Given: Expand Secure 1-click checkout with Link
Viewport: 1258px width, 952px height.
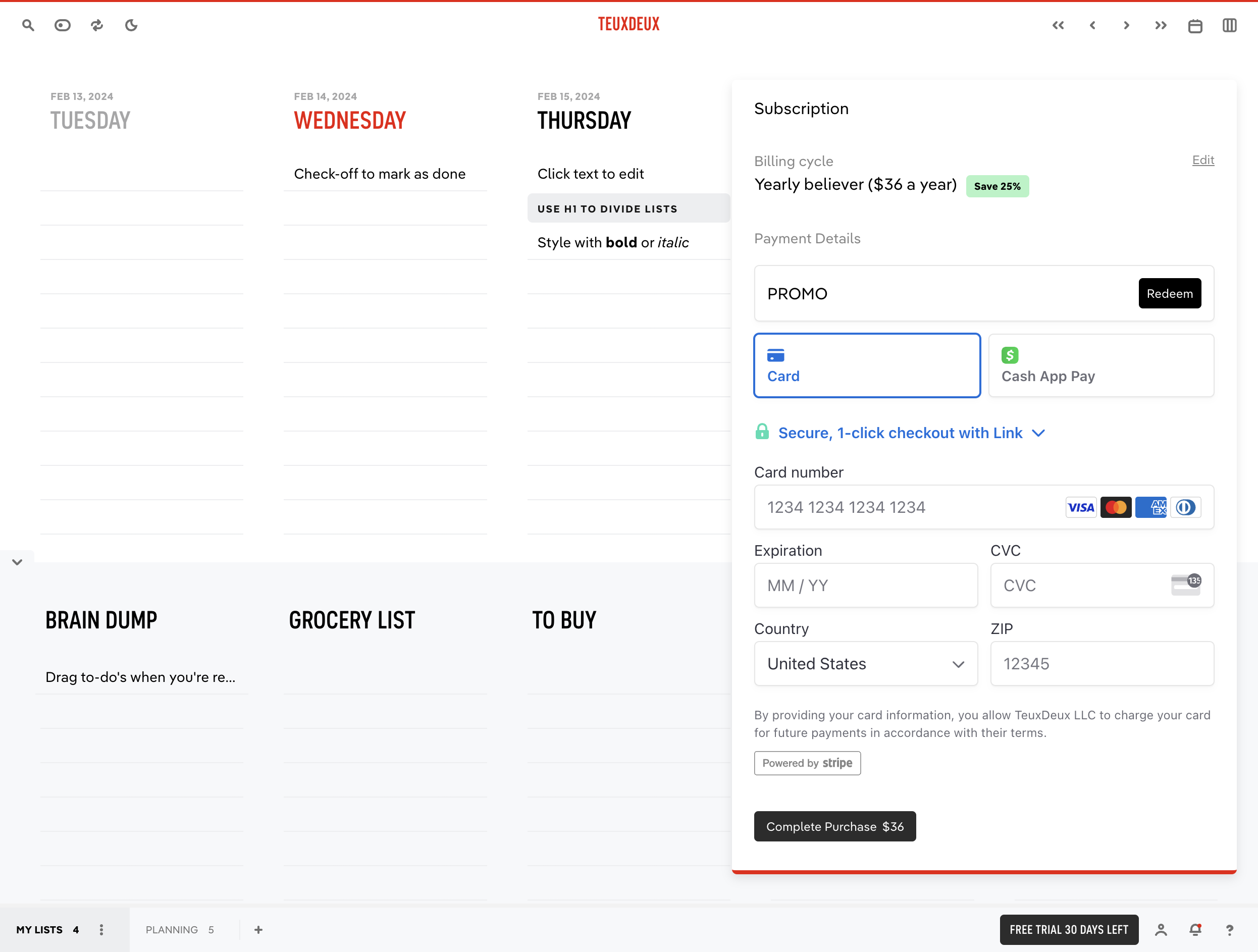Looking at the screenshot, I should (900, 433).
